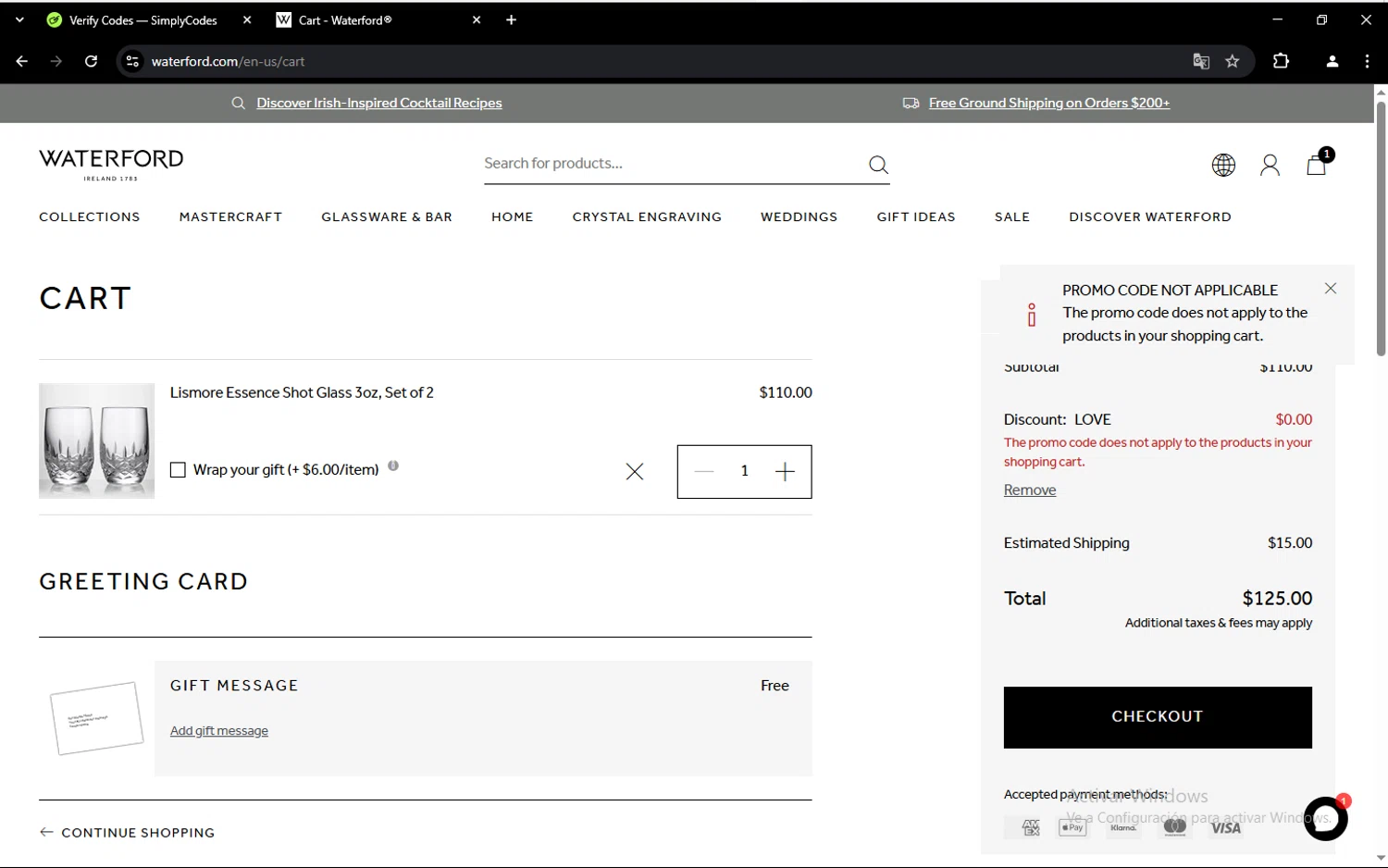This screenshot has width=1388, height=868.
Task: Open the globe region selector icon
Action: [1223, 165]
